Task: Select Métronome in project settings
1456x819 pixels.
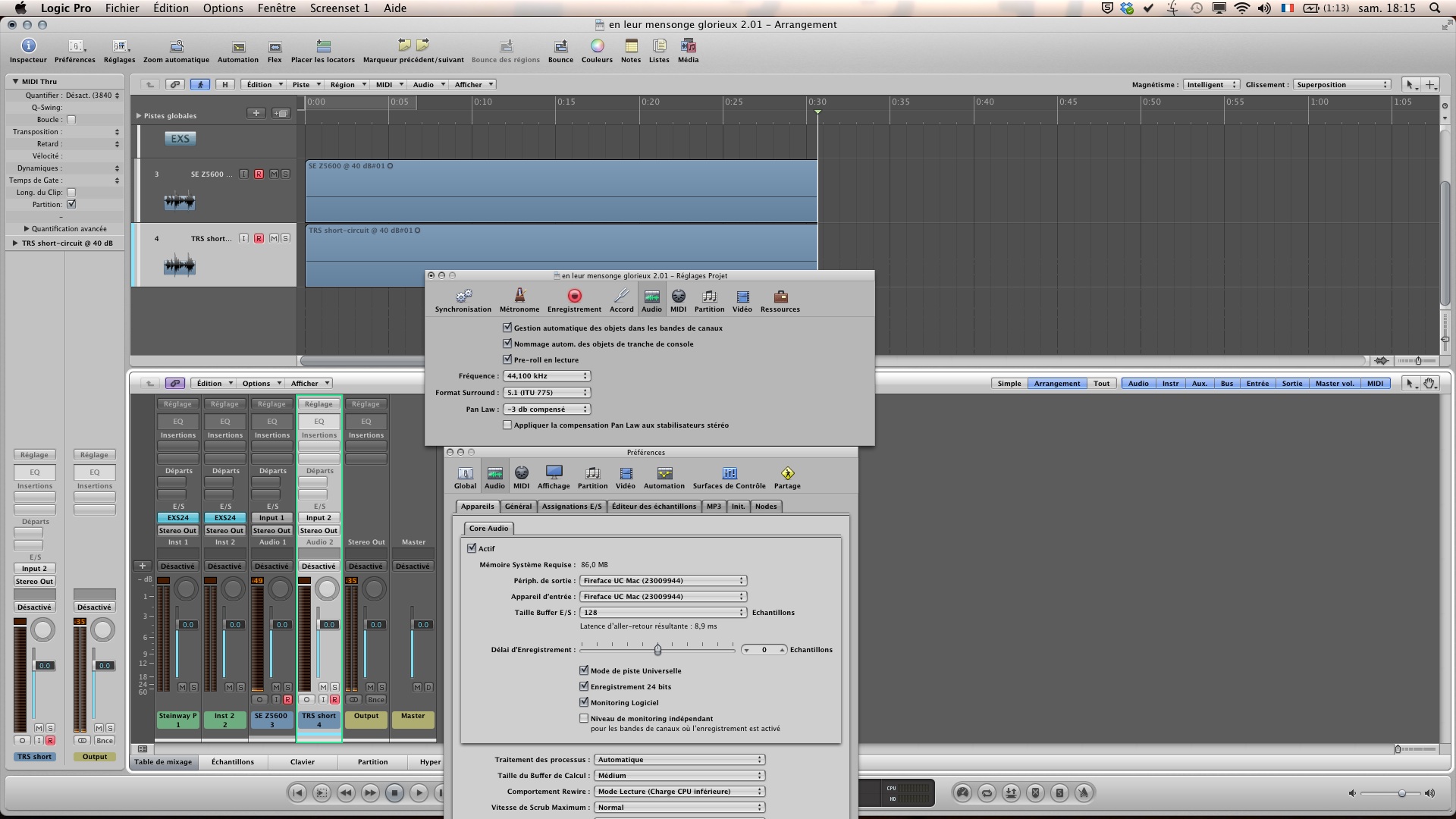Action: pyautogui.click(x=519, y=297)
